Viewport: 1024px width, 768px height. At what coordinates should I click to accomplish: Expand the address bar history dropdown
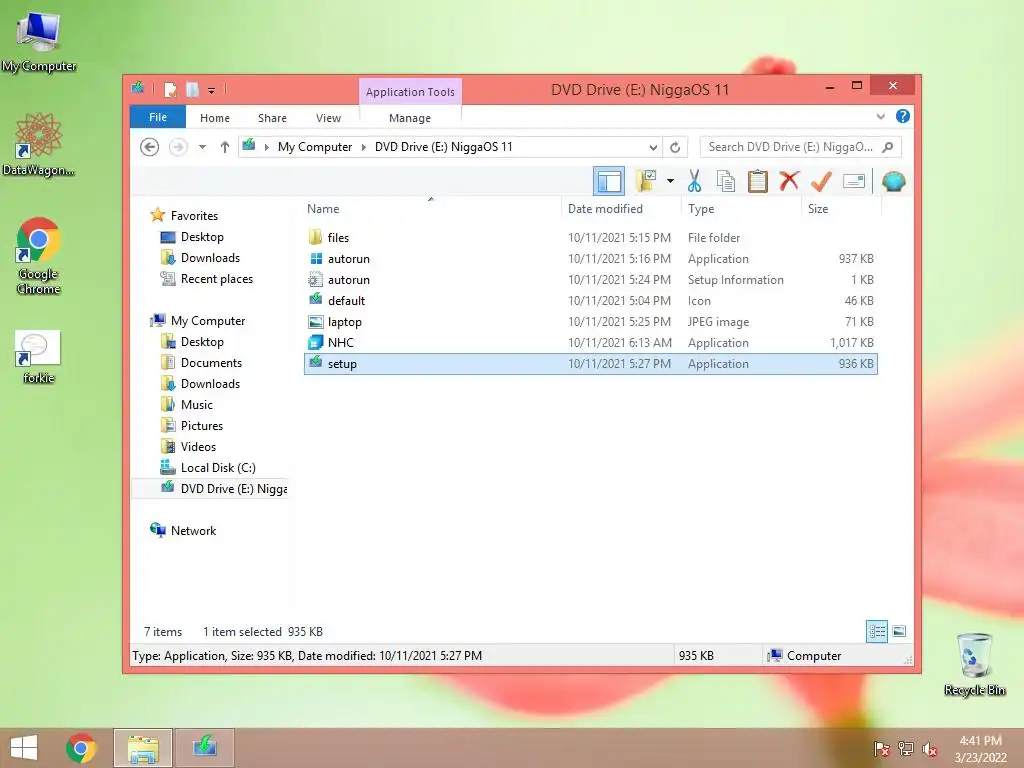pyautogui.click(x=653, y=148)
